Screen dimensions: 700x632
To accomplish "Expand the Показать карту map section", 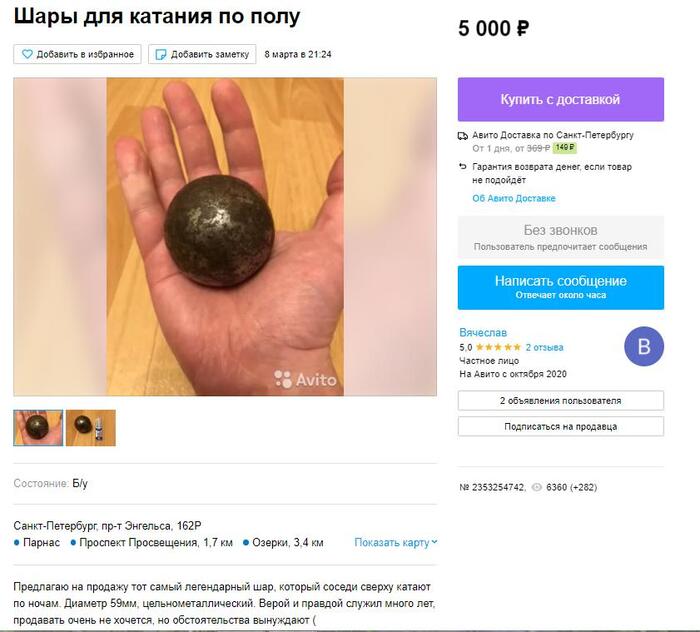I will point(396,542).
